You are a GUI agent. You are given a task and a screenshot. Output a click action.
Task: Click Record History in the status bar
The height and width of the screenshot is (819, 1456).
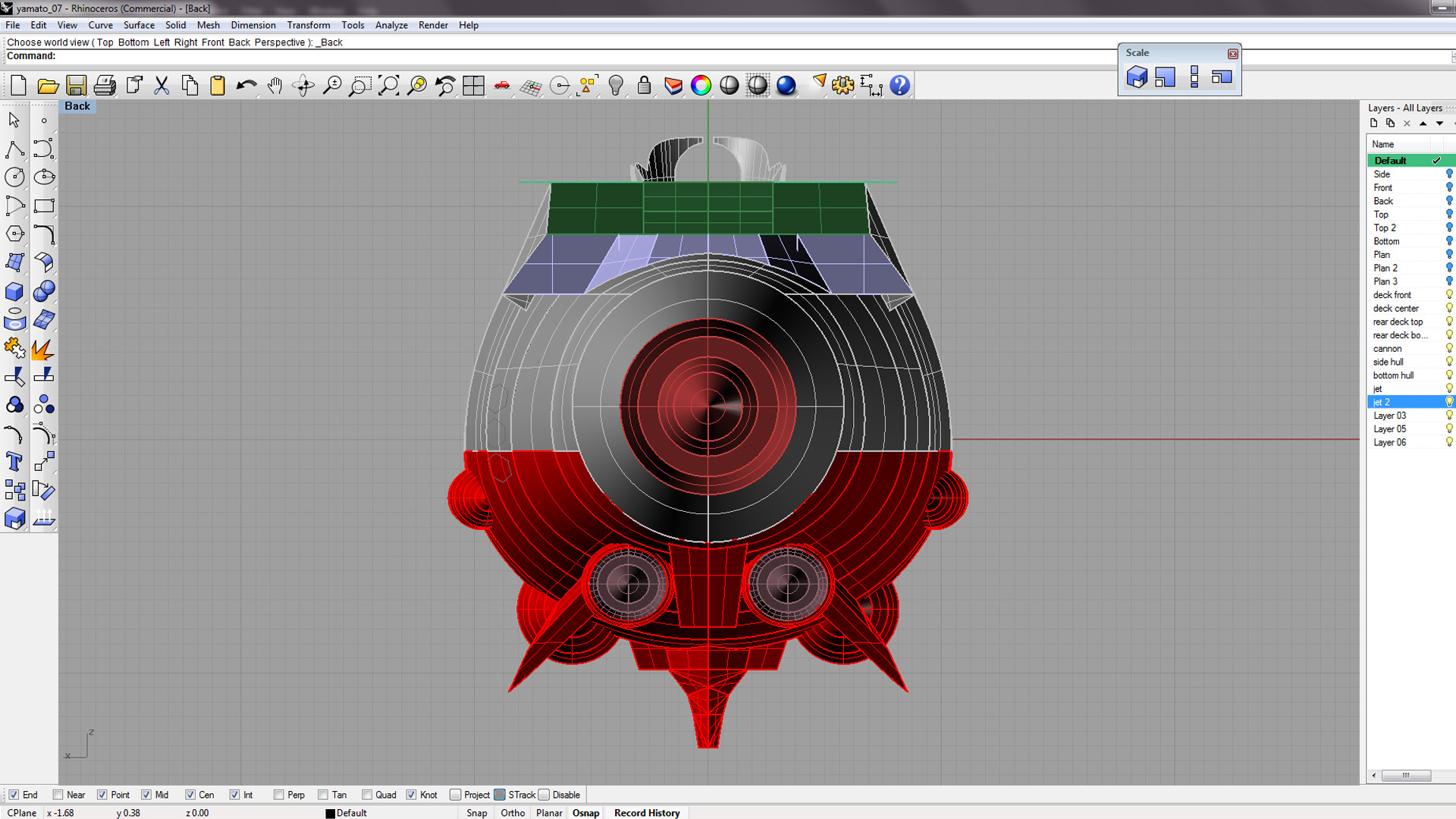click(x=647, y=813)
